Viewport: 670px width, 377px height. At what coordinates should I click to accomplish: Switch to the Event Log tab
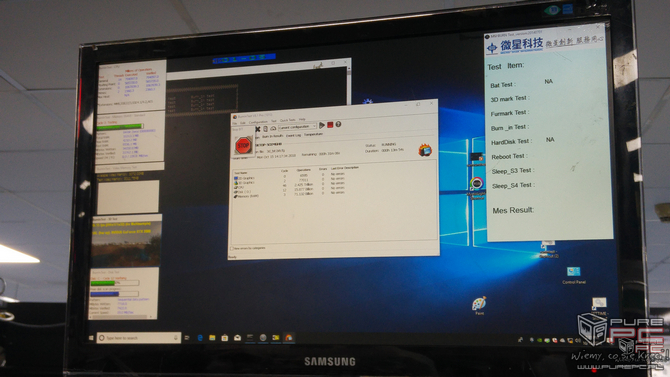coord(293,135)
